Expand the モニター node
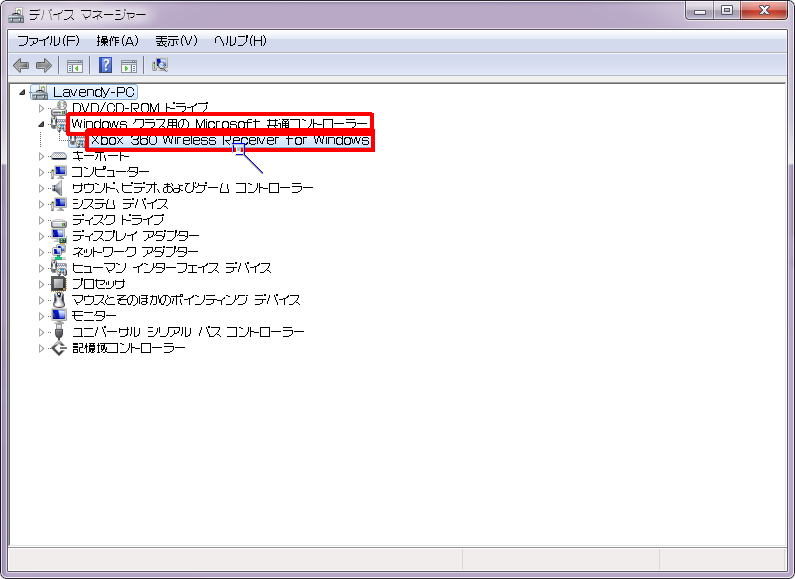 pos(42,316)
